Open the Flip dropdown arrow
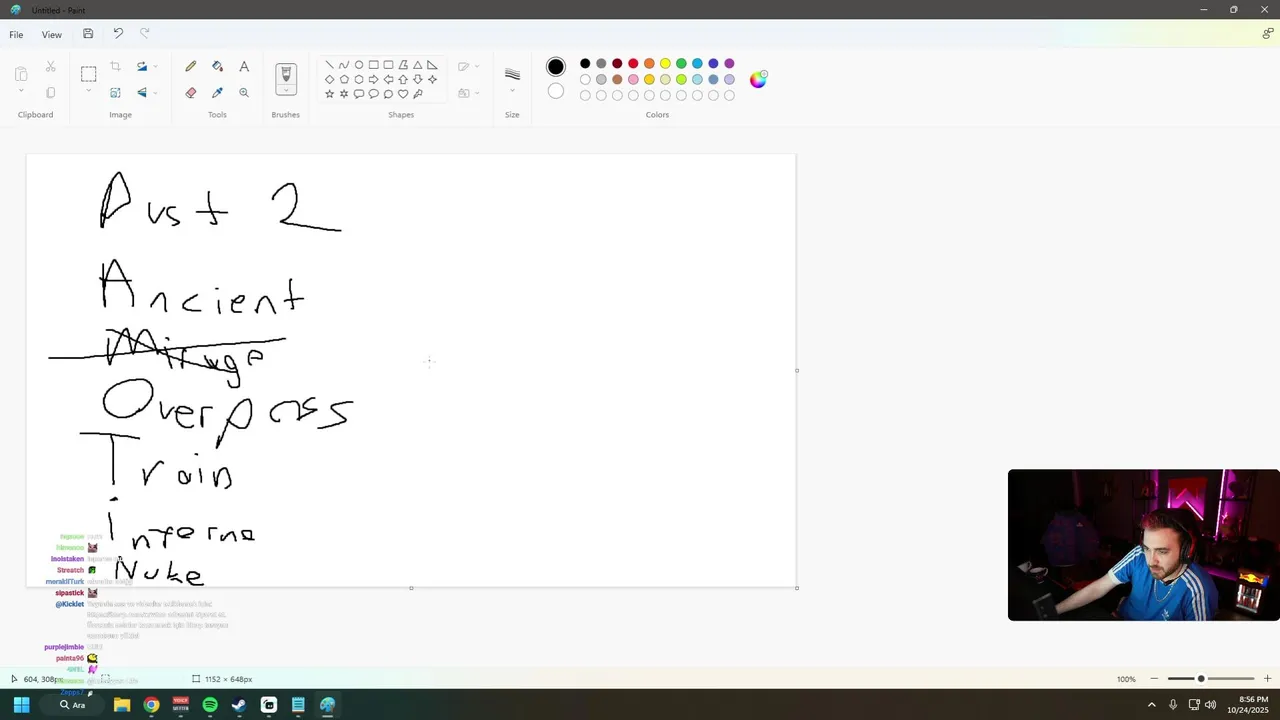Viewport: 1280px width, 720px height. coord(155,93)
